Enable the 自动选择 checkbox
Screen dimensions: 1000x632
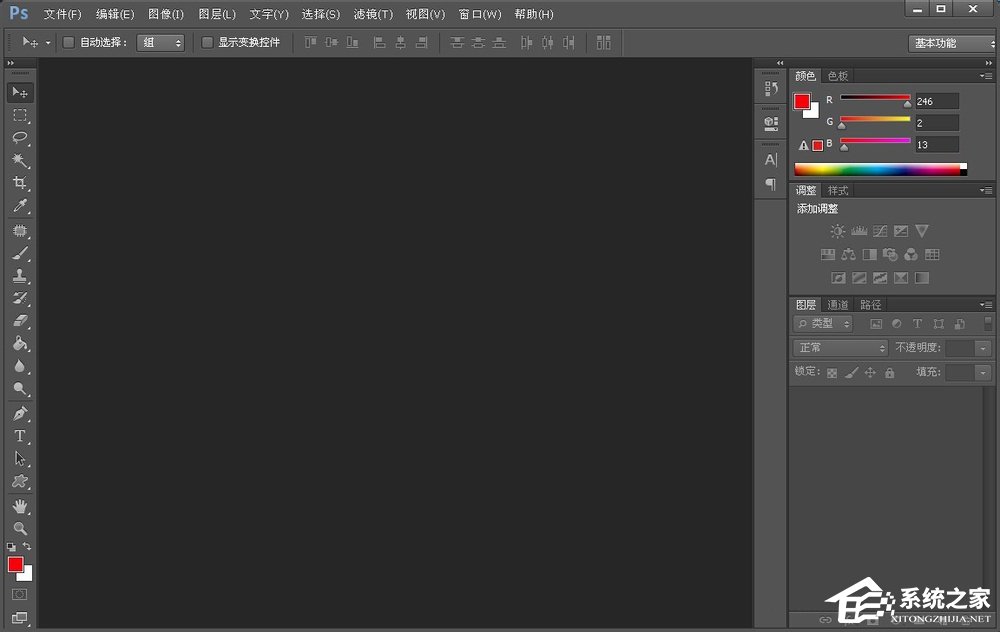68,42
